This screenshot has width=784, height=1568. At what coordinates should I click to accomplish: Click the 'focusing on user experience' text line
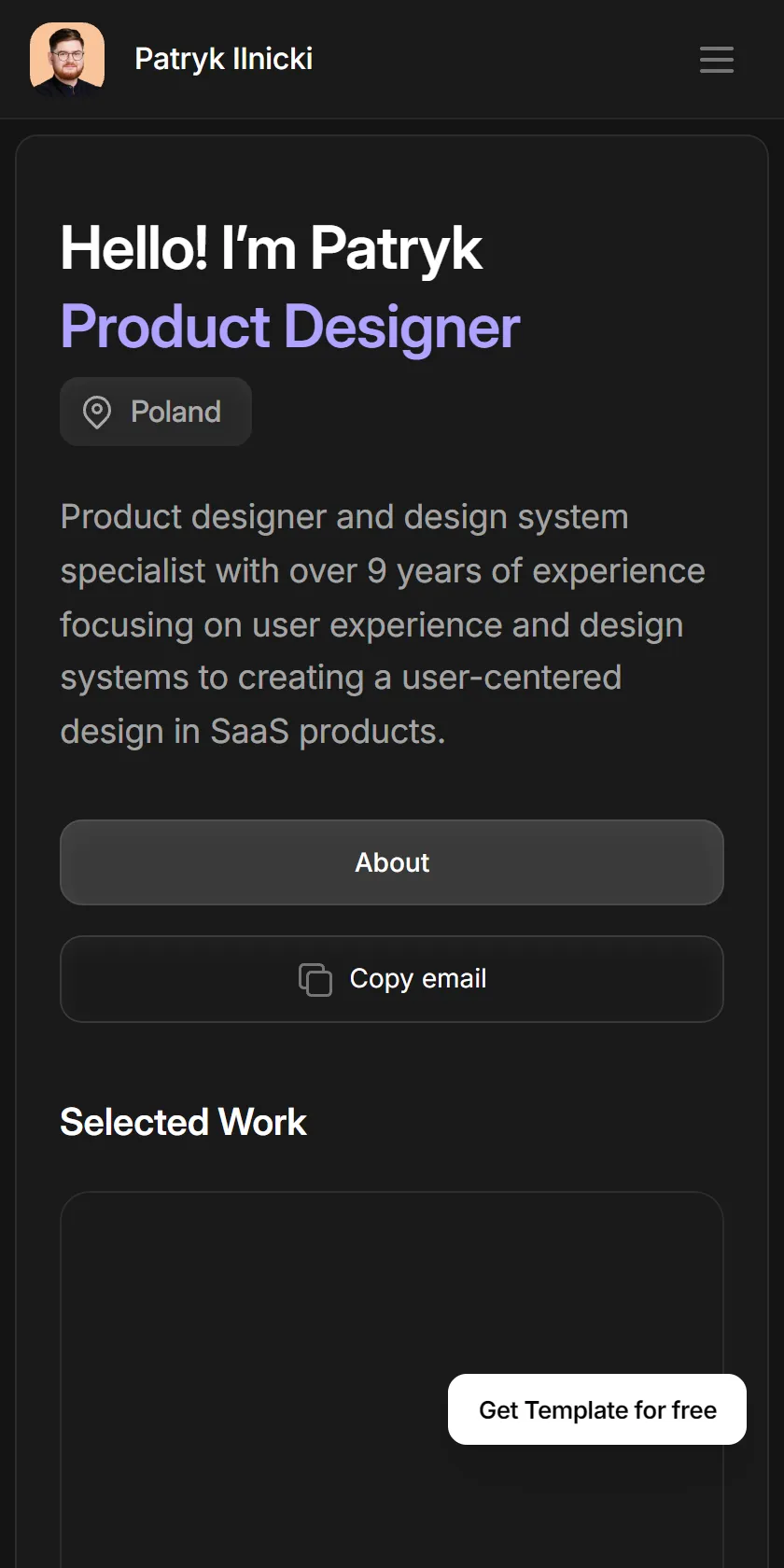pos(371,625)
